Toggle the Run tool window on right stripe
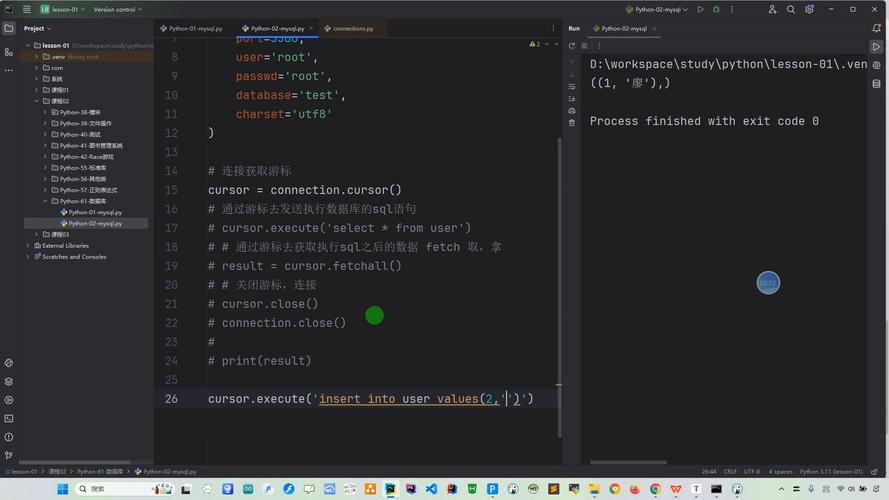889x500 pixels. [877, 46]
